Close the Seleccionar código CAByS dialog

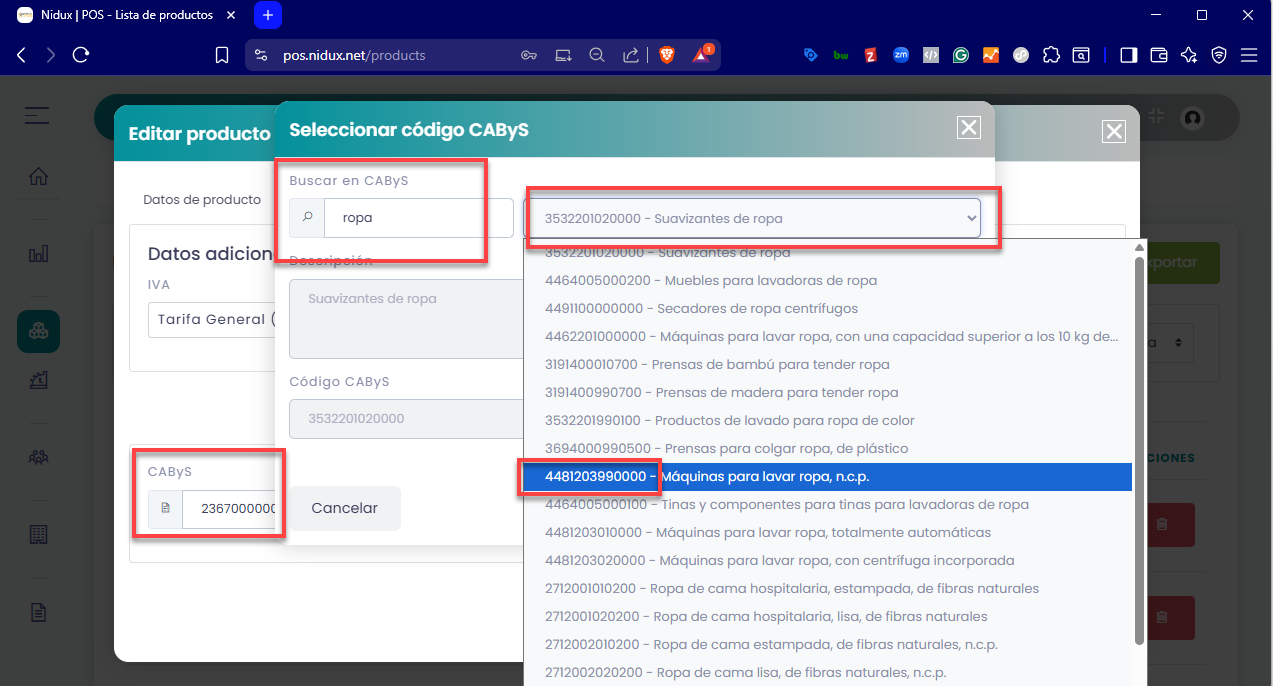click(968, 127)
